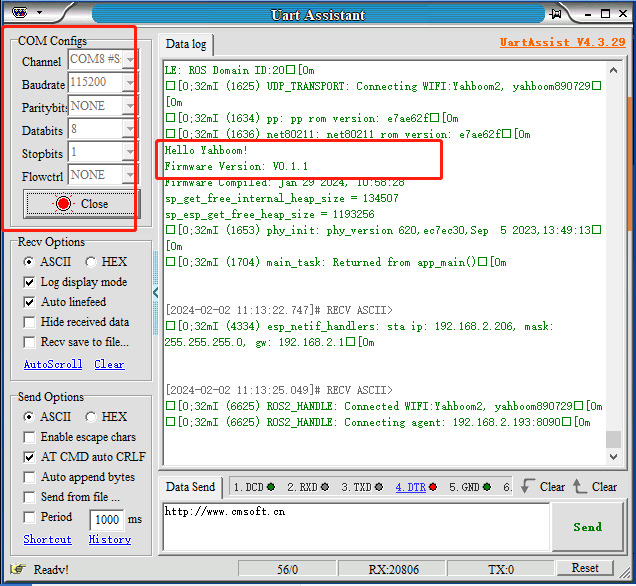
Task: Select HEX in Send Options
Action: click(91, 417)
